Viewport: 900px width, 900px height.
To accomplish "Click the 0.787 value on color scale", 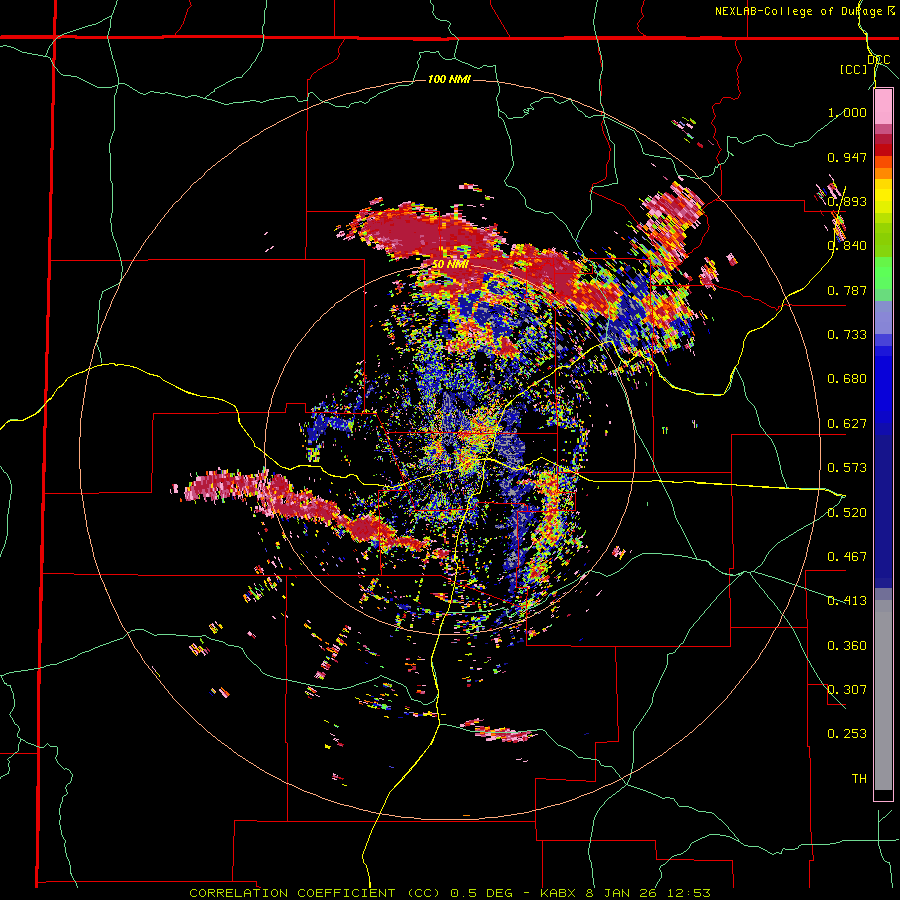I will (x=847, y=290).
